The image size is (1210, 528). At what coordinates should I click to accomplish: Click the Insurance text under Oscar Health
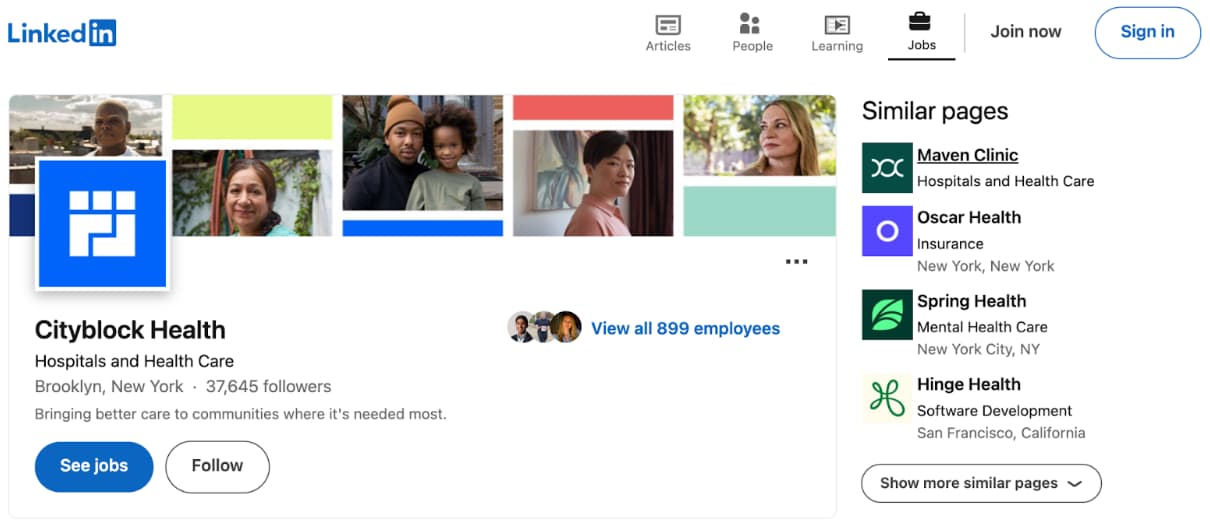[x=950, y=244]
